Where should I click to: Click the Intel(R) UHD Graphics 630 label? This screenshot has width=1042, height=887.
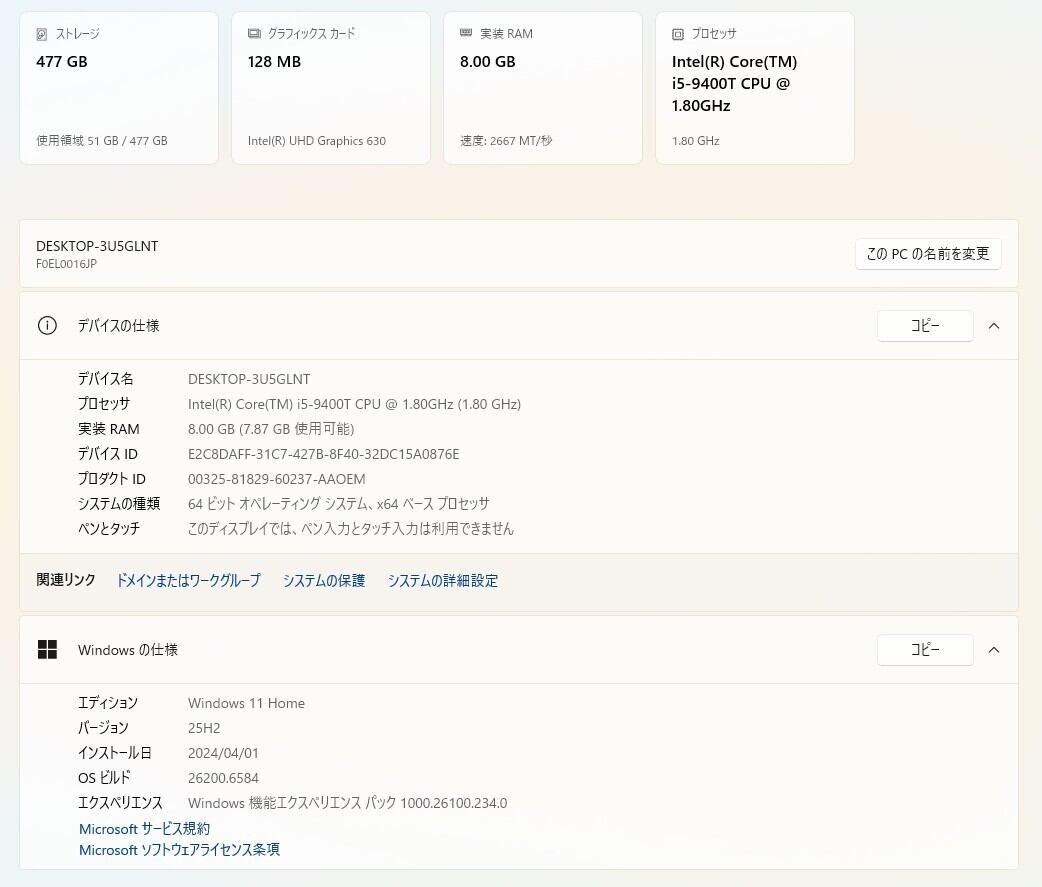(317, 141)
